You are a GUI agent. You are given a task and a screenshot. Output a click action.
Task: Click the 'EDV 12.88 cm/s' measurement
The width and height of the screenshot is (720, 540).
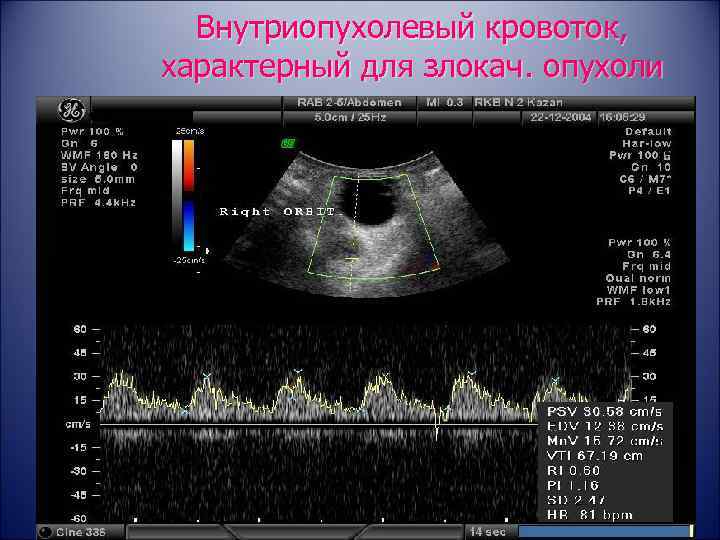click(605, 426)
